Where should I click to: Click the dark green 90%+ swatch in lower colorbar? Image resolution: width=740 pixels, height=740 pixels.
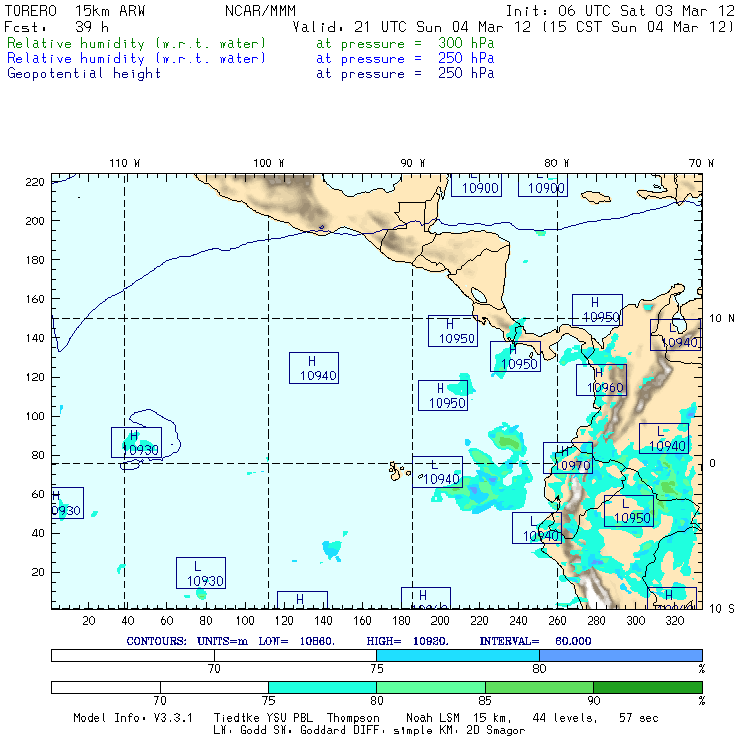tap(648, 687)
